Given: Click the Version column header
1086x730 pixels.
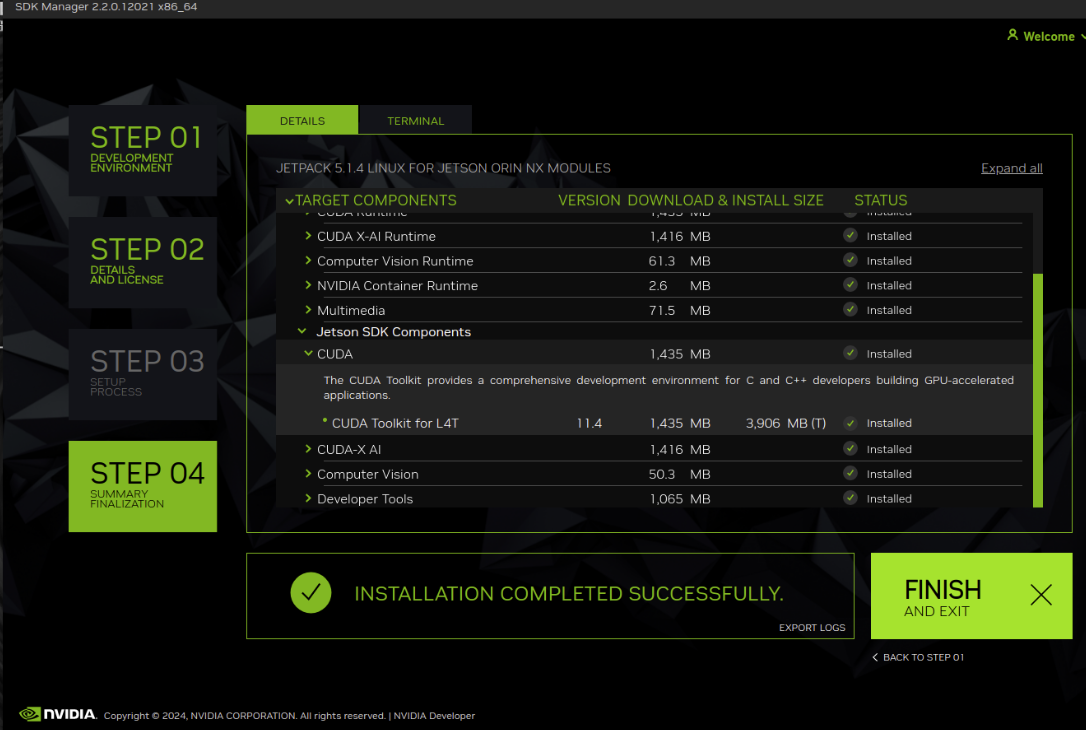Looking at the screenshot, I should click(589, 200).
